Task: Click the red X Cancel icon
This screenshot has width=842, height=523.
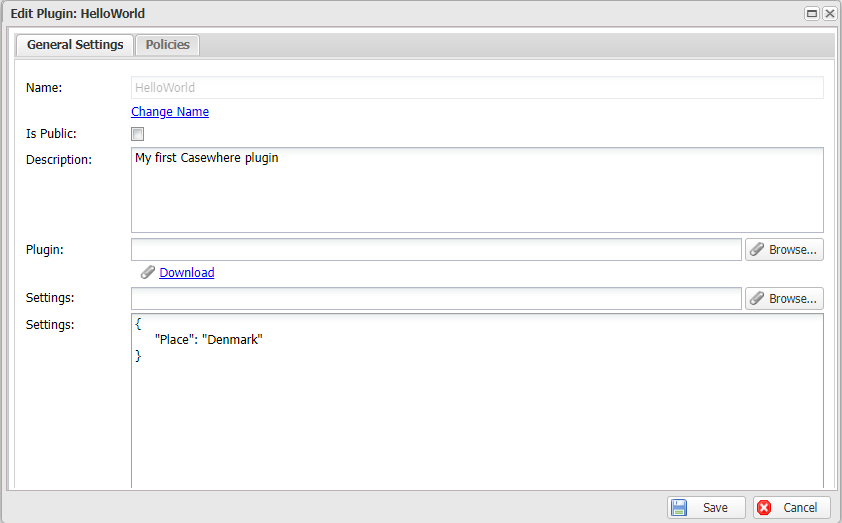Action: (x=765, y=508)
